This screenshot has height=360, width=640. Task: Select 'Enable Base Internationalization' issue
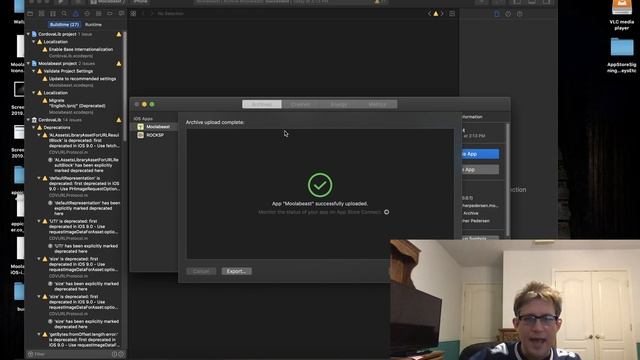(81, 49)
